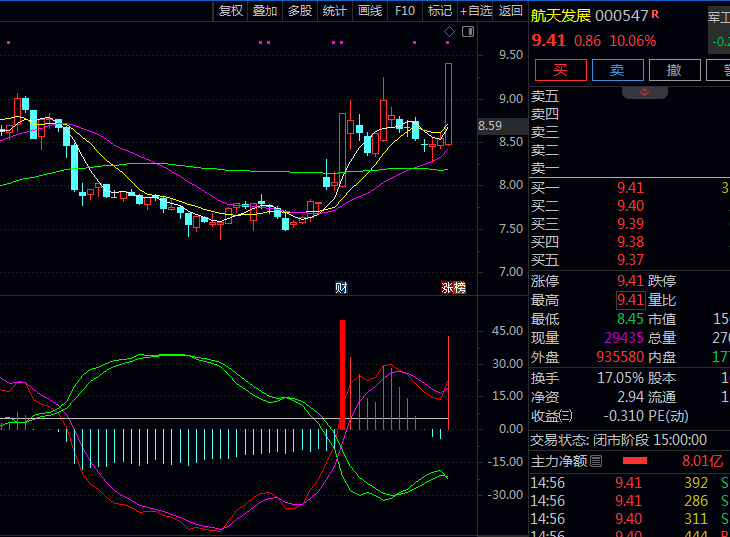730x537 pixels.
Task: Open the F10 company info page
Action: pos(405,11)
